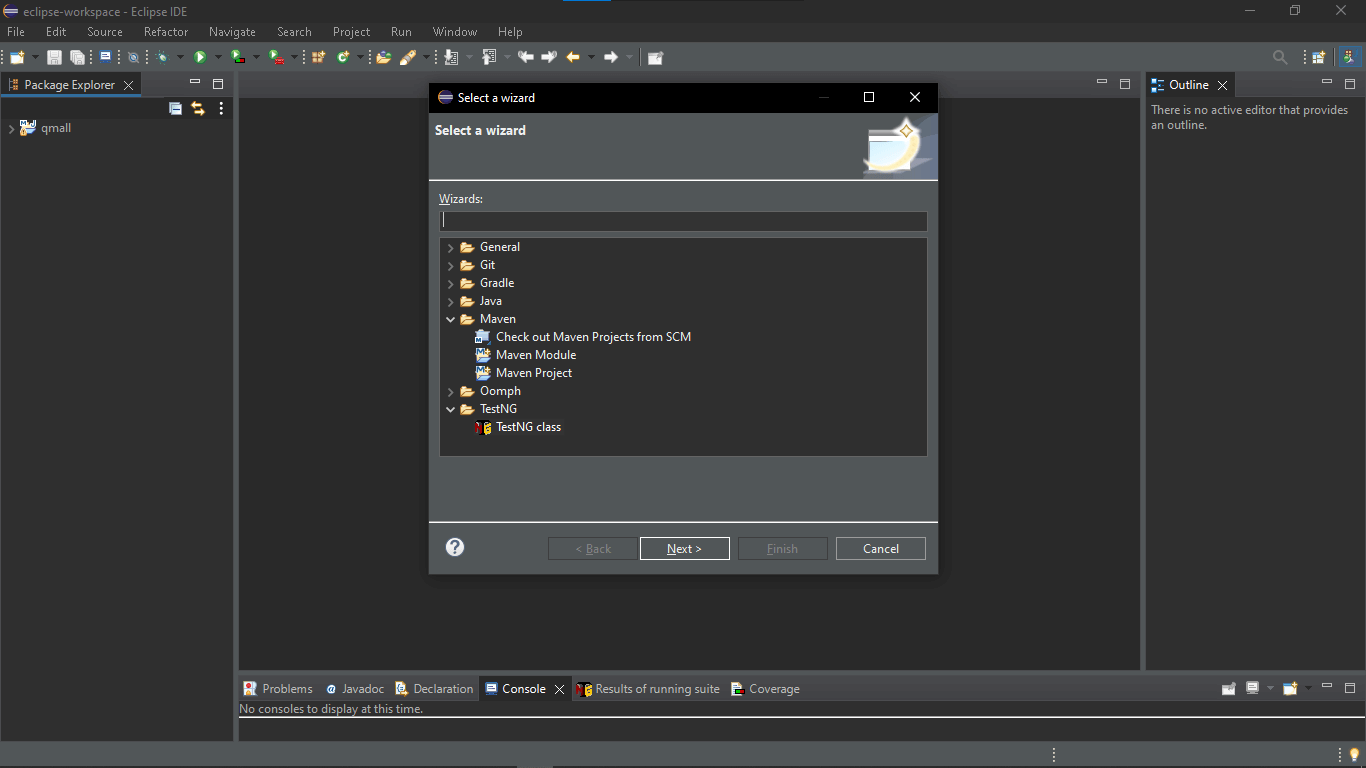Click the Next button
Viewport: 1366px width, 768px height.
(684, 548)
